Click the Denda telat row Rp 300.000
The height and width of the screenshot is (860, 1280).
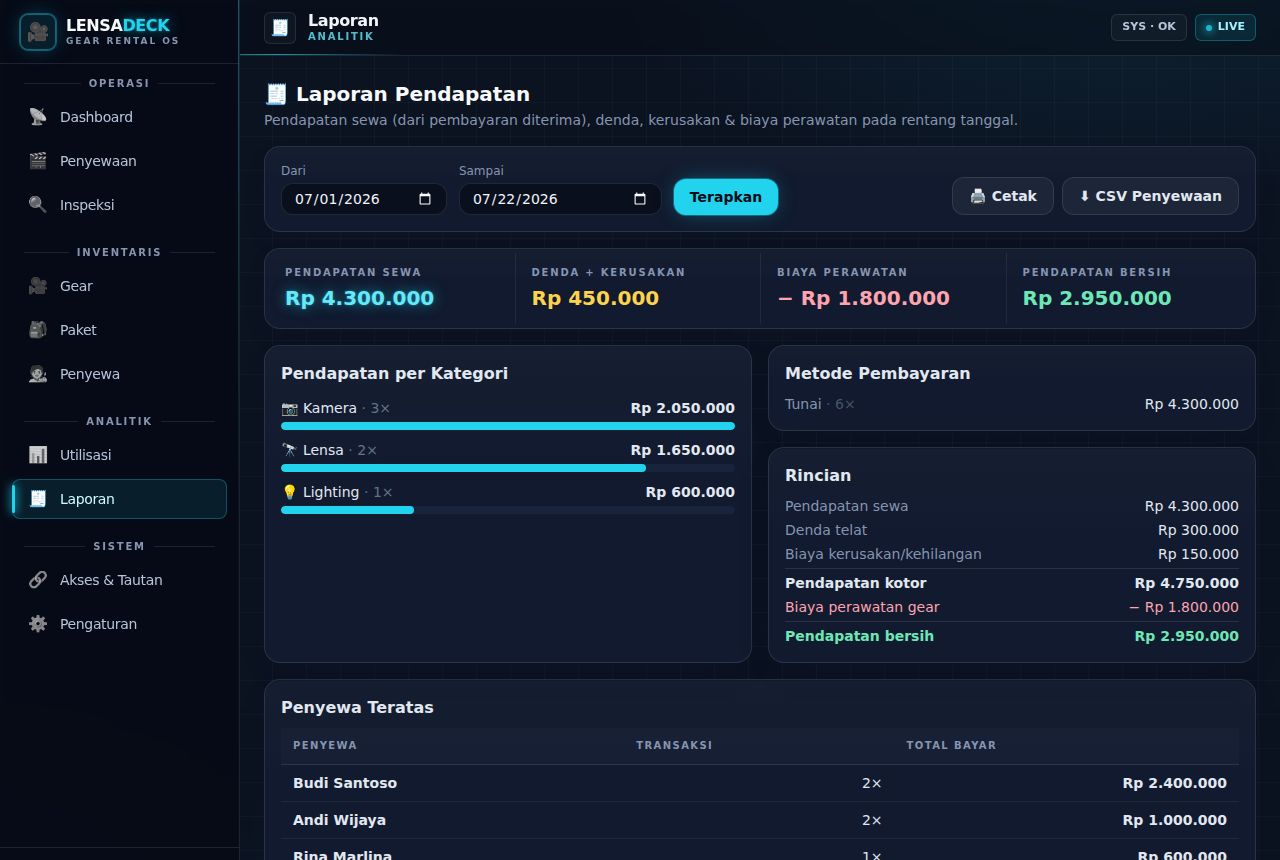coord(1012,530)
